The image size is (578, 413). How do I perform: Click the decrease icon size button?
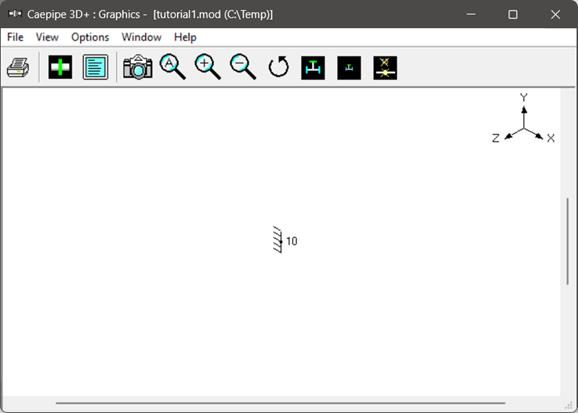pyautogui.click(x=349, y=68)
